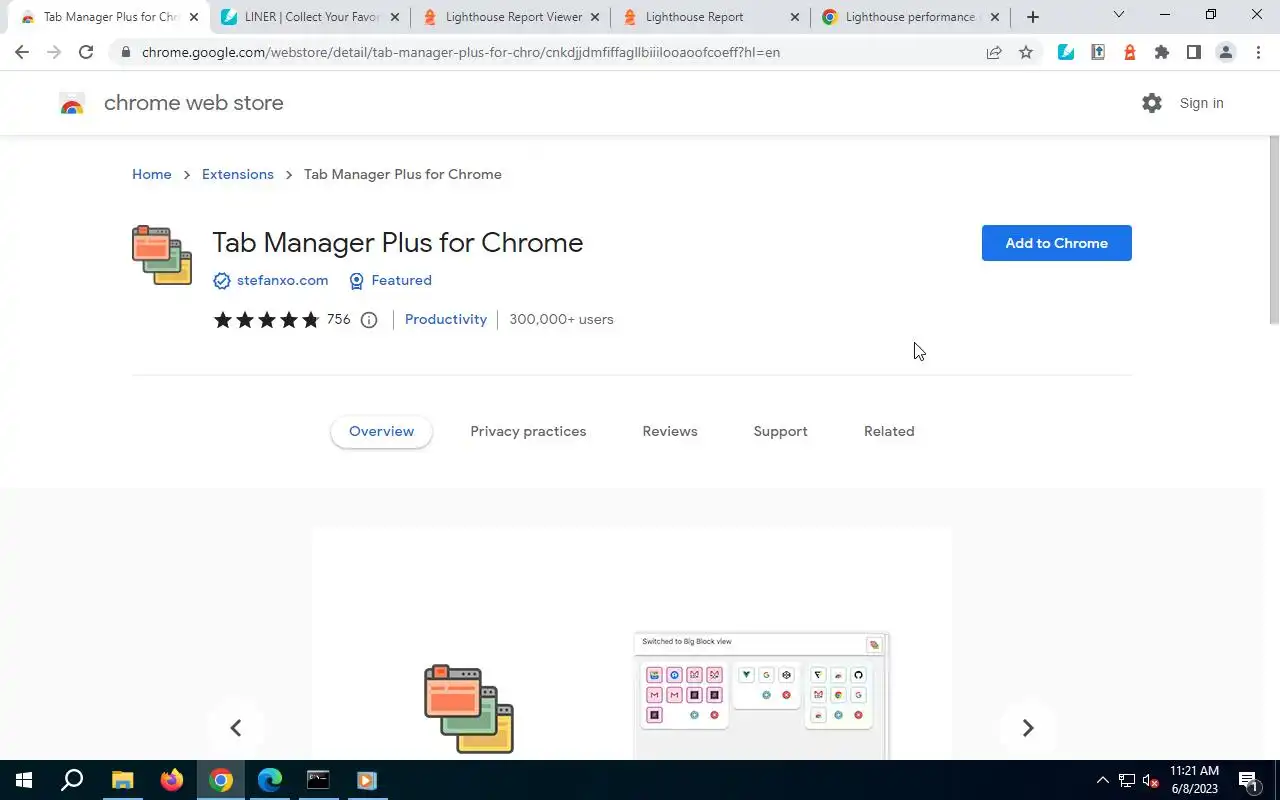1280x800 pixels.
Task: Click the site lock icon in address bar
Action: (125, 52)
